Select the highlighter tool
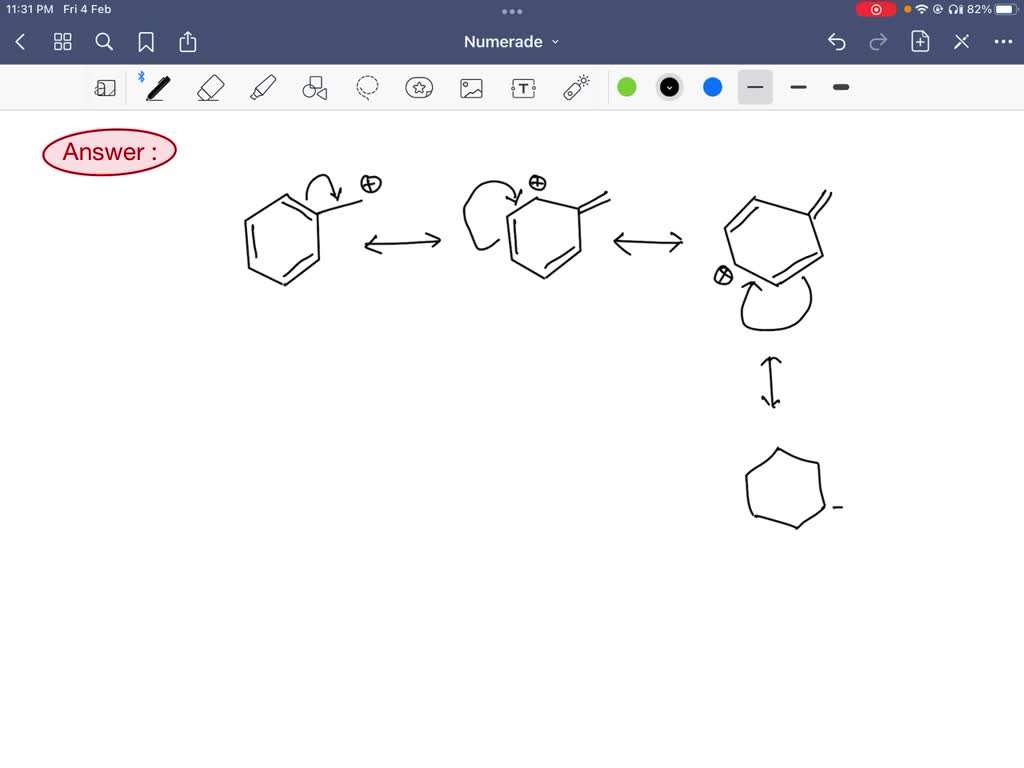 (261, 87)
